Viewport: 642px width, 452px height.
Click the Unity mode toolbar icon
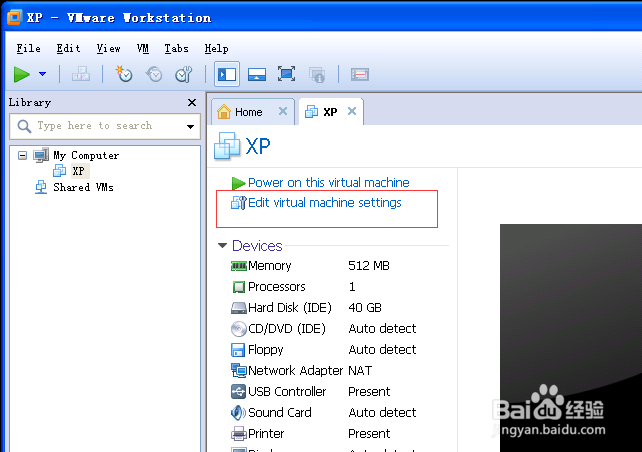click(317, 75)
